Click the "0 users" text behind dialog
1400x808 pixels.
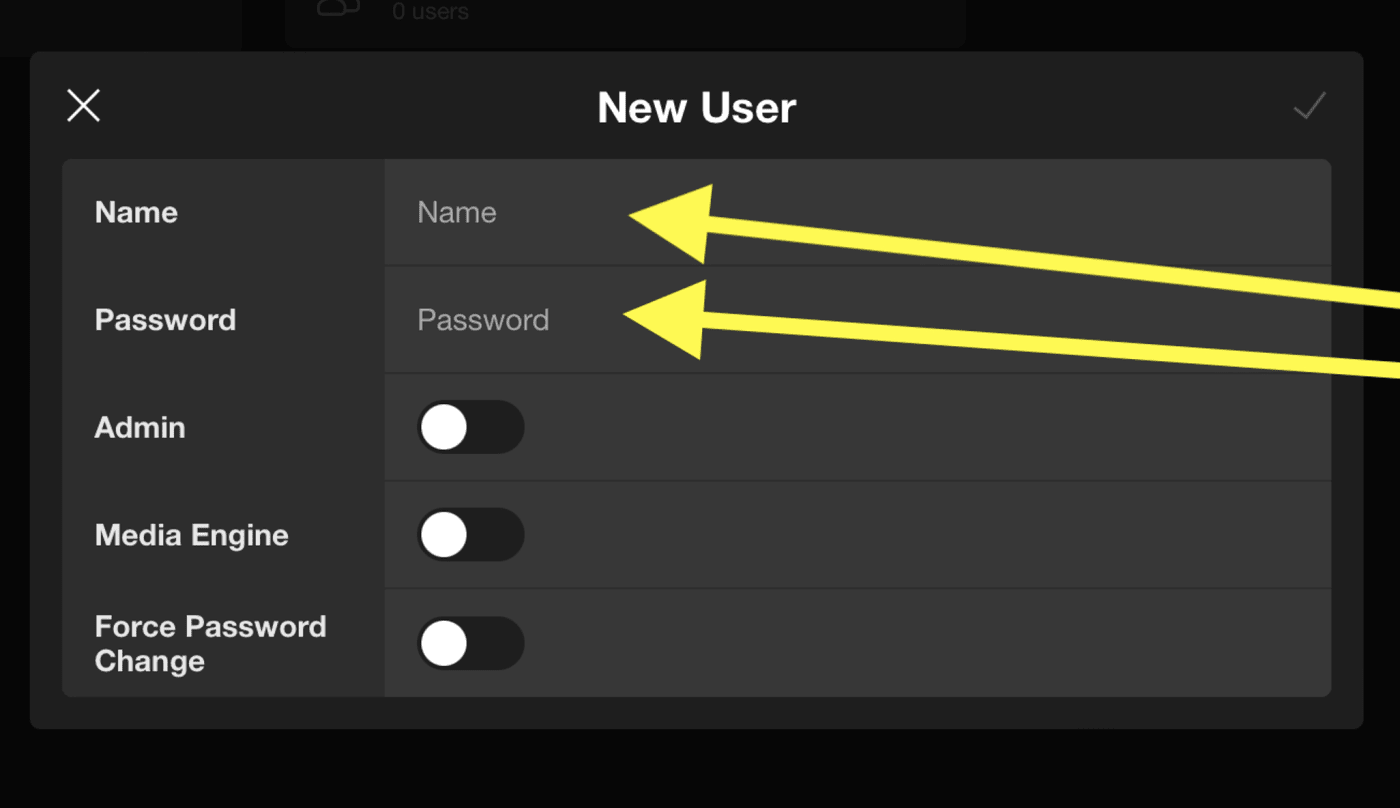coord(430,12)
